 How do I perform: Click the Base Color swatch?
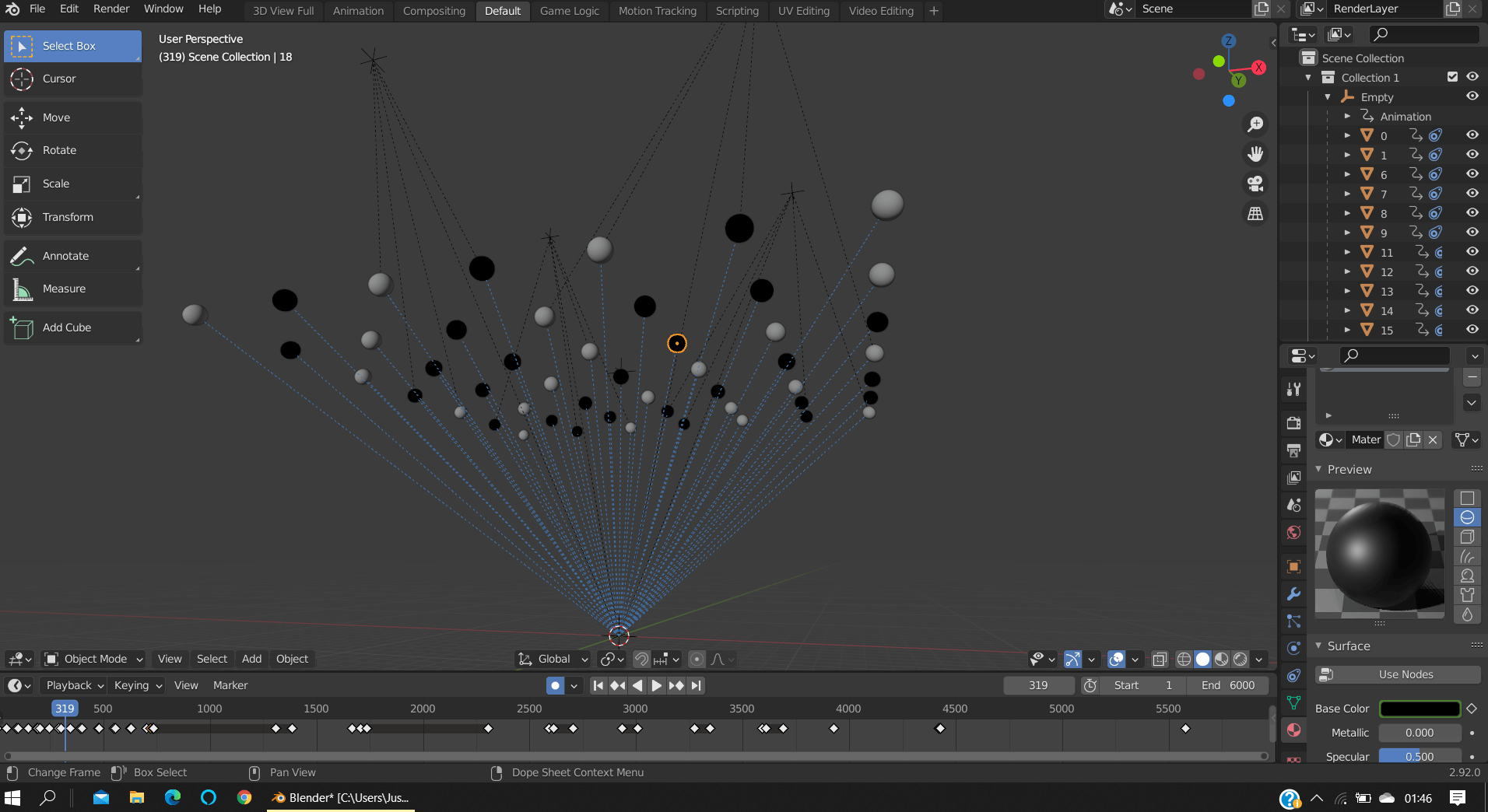[1420, 709]
